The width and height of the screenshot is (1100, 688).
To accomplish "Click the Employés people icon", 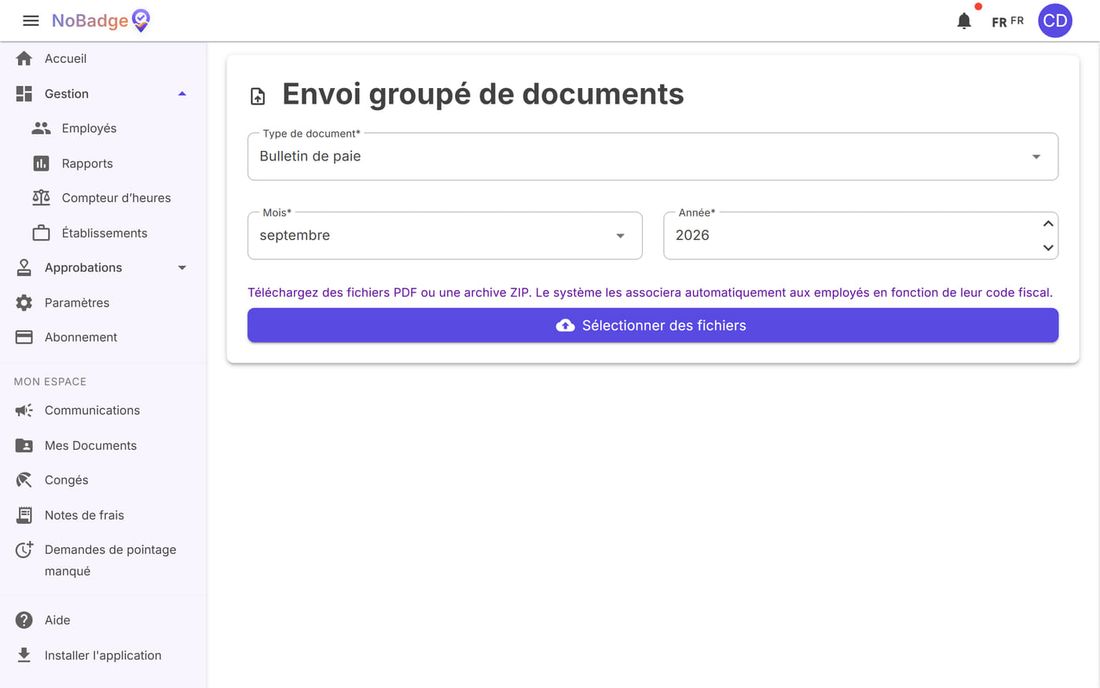I will tap(41, 128).
